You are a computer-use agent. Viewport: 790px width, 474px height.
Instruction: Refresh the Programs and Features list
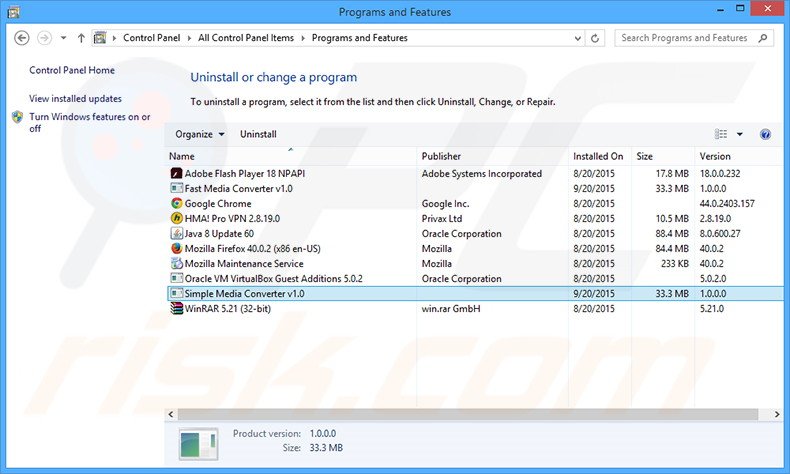coord(595,38)
